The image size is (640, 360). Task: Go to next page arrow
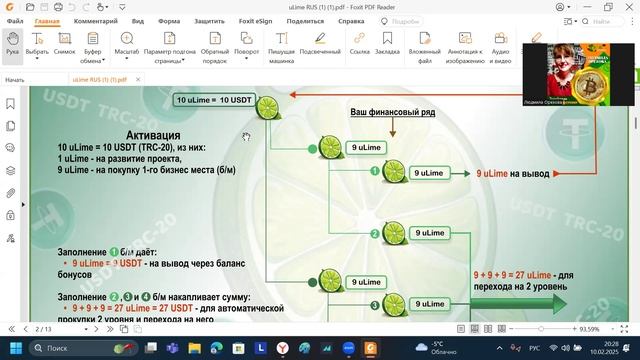pos(96,329)
